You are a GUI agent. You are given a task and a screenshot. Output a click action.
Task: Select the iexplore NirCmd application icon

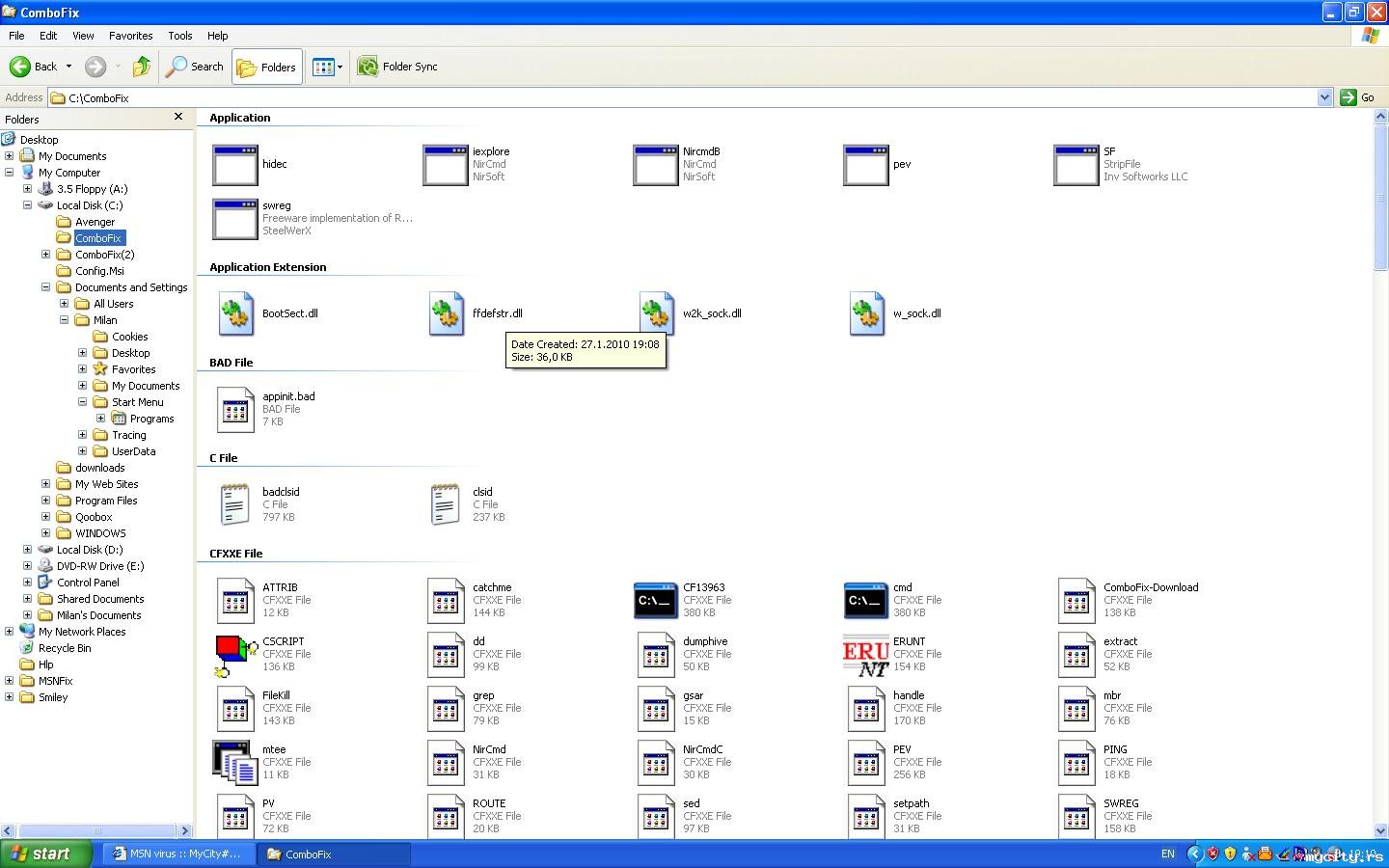tap(445, 165)
